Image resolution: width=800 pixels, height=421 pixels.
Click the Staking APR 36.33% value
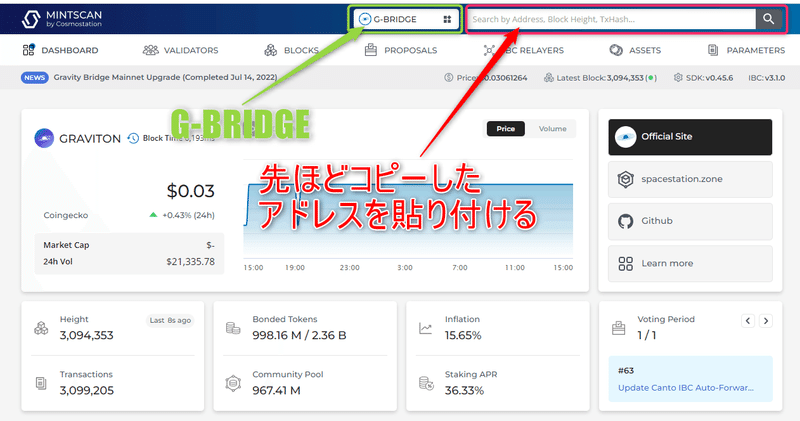click(x=464, y=390)
